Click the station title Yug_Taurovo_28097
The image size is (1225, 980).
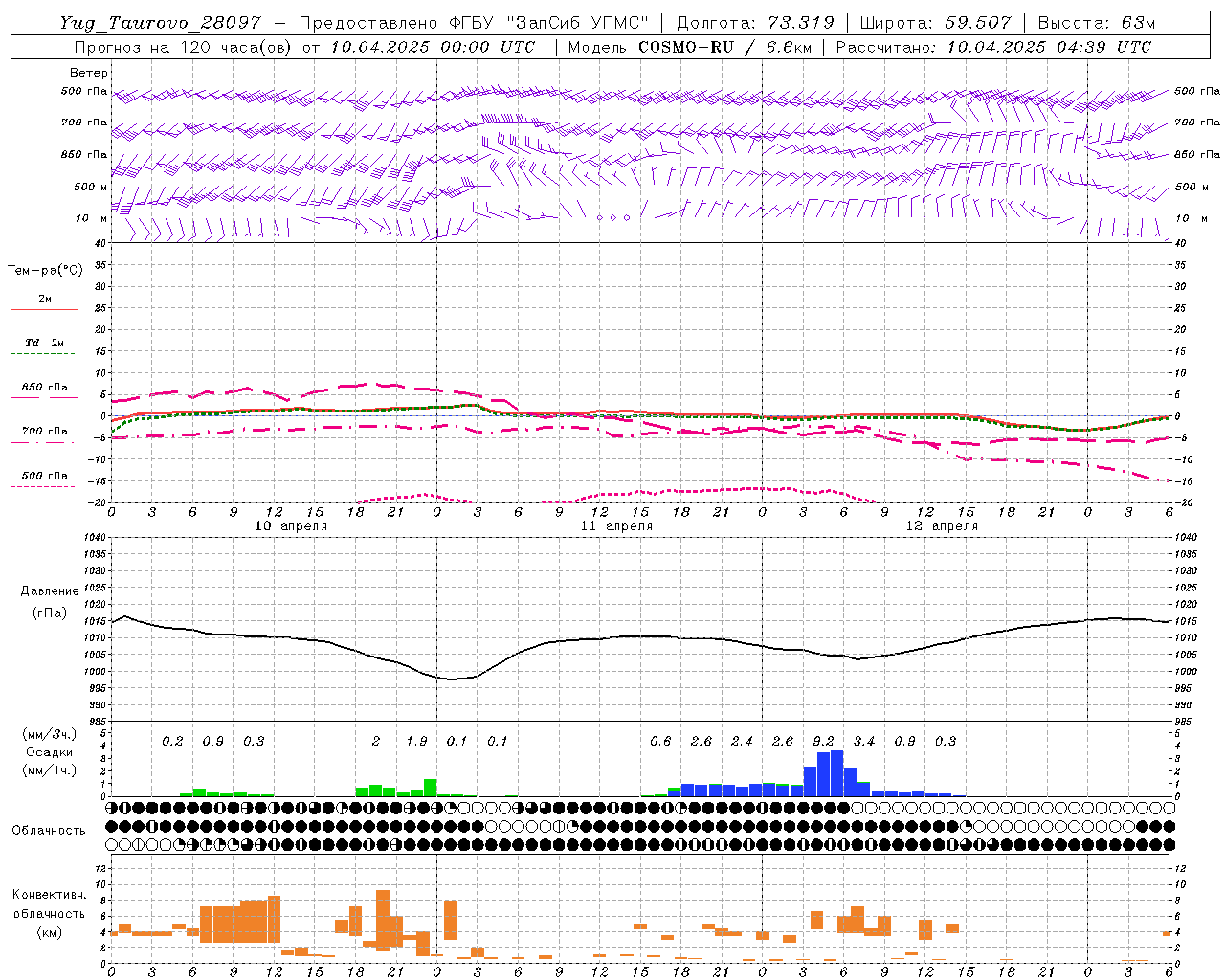(161, 23)
